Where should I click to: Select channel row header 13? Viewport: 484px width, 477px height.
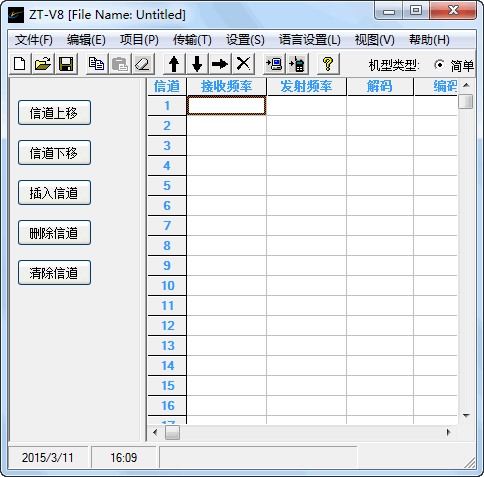tap(167, 346)
